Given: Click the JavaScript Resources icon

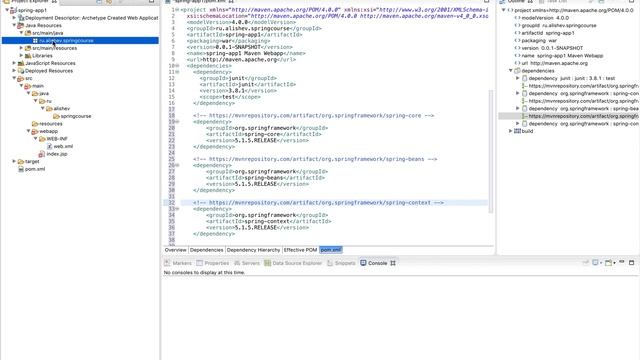Looking at the screenshot, I should [21, 63].
